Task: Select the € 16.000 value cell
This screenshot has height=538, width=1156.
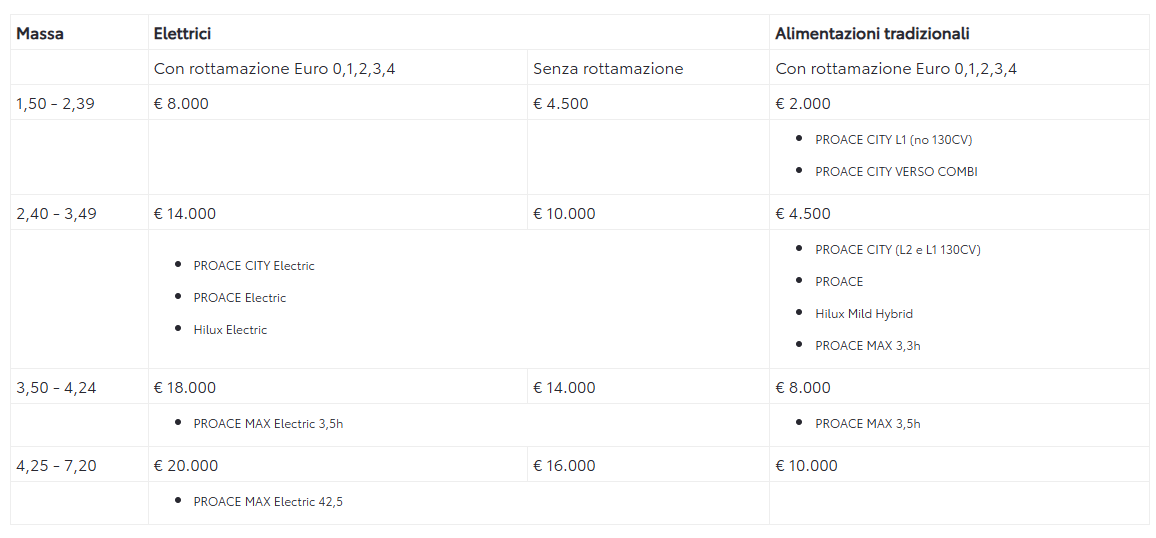Action: point(564,466)
